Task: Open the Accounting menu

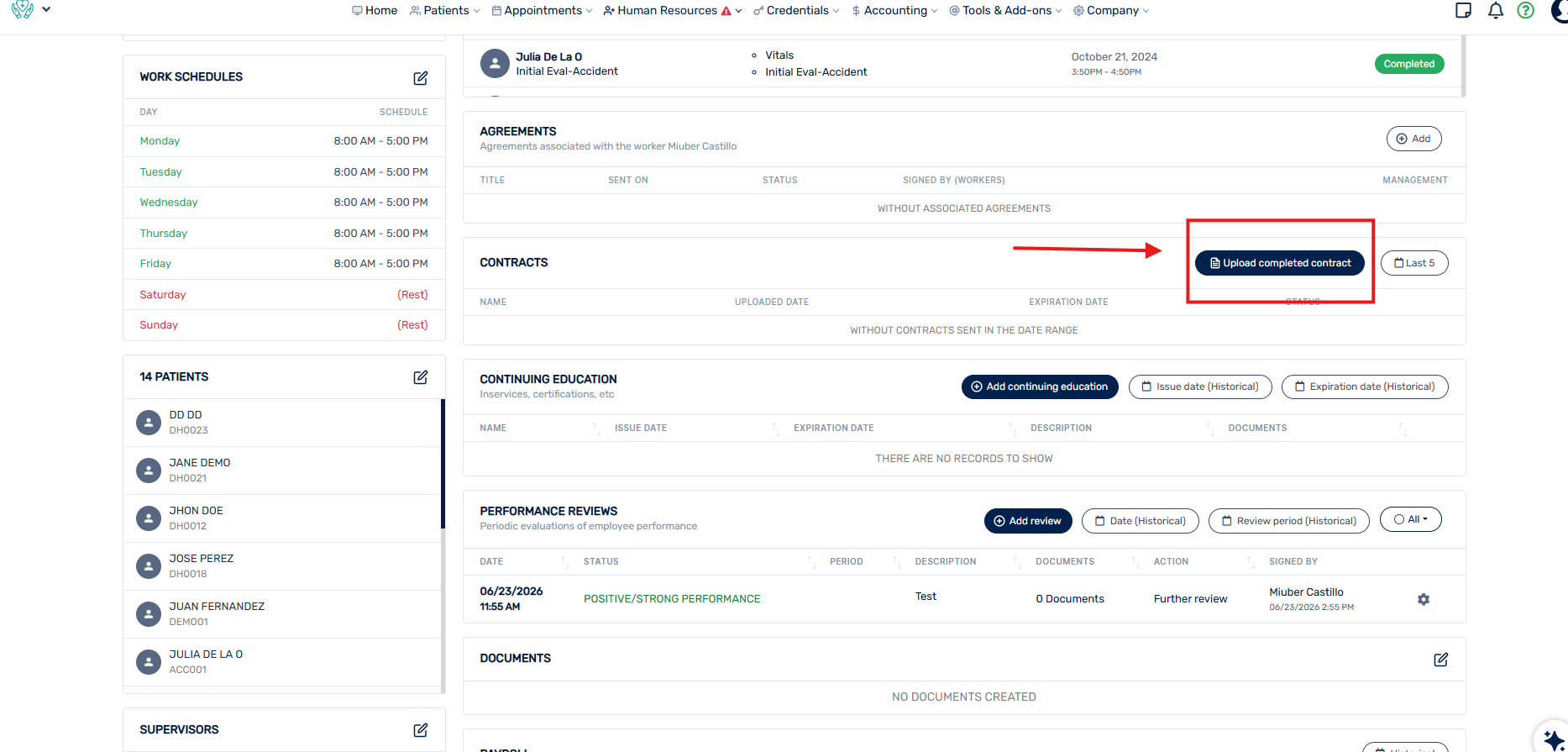Action: 894,10
